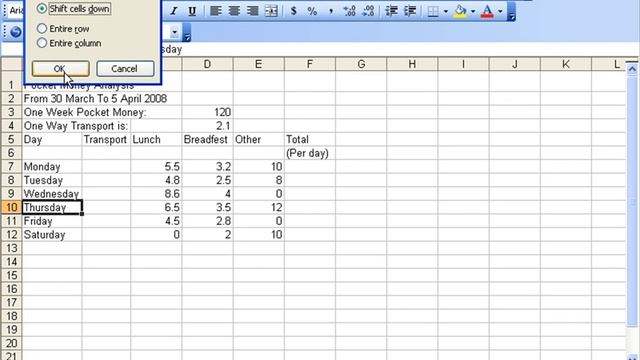Confirm insert with OK button
Image resolution: width=640 pixels, height=360 pixels.
tap(60, 69)
